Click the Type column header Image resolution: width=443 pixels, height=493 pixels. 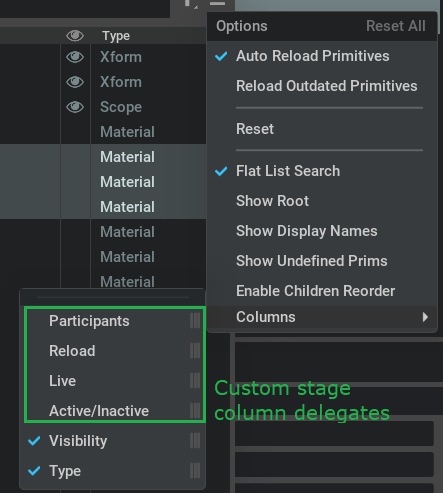pos(116,36)
